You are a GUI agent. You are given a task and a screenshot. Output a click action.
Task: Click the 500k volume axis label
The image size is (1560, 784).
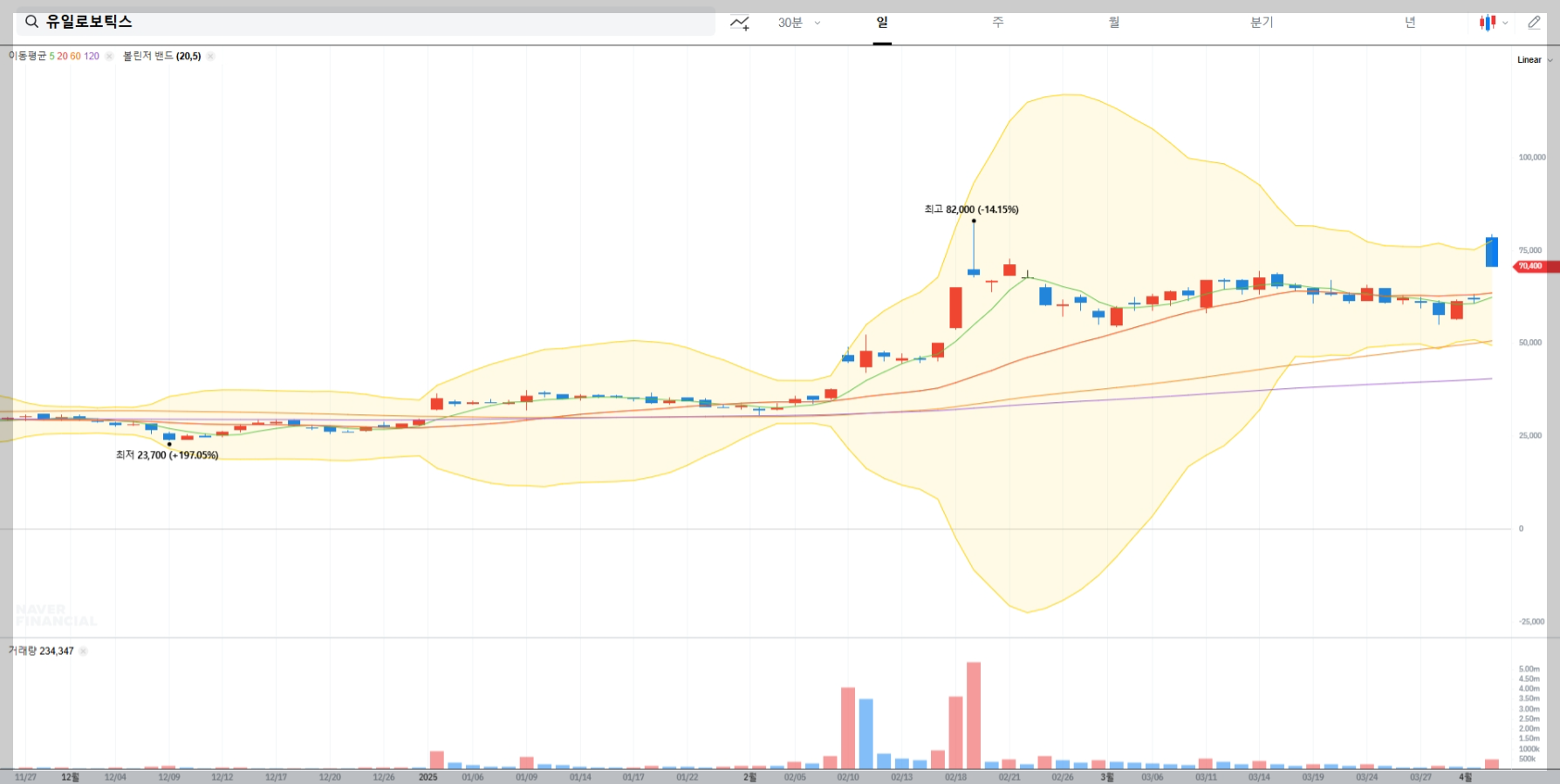(x=1527, y=759)
